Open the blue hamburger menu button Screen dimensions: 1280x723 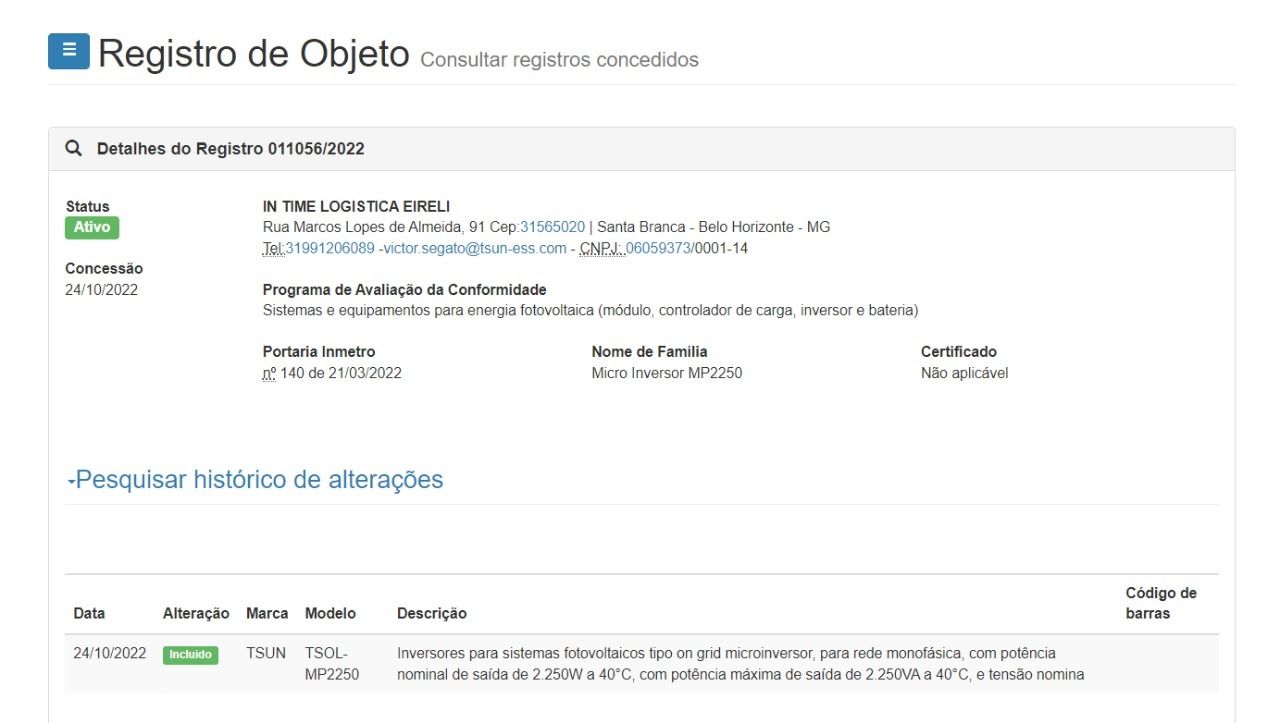68,52
